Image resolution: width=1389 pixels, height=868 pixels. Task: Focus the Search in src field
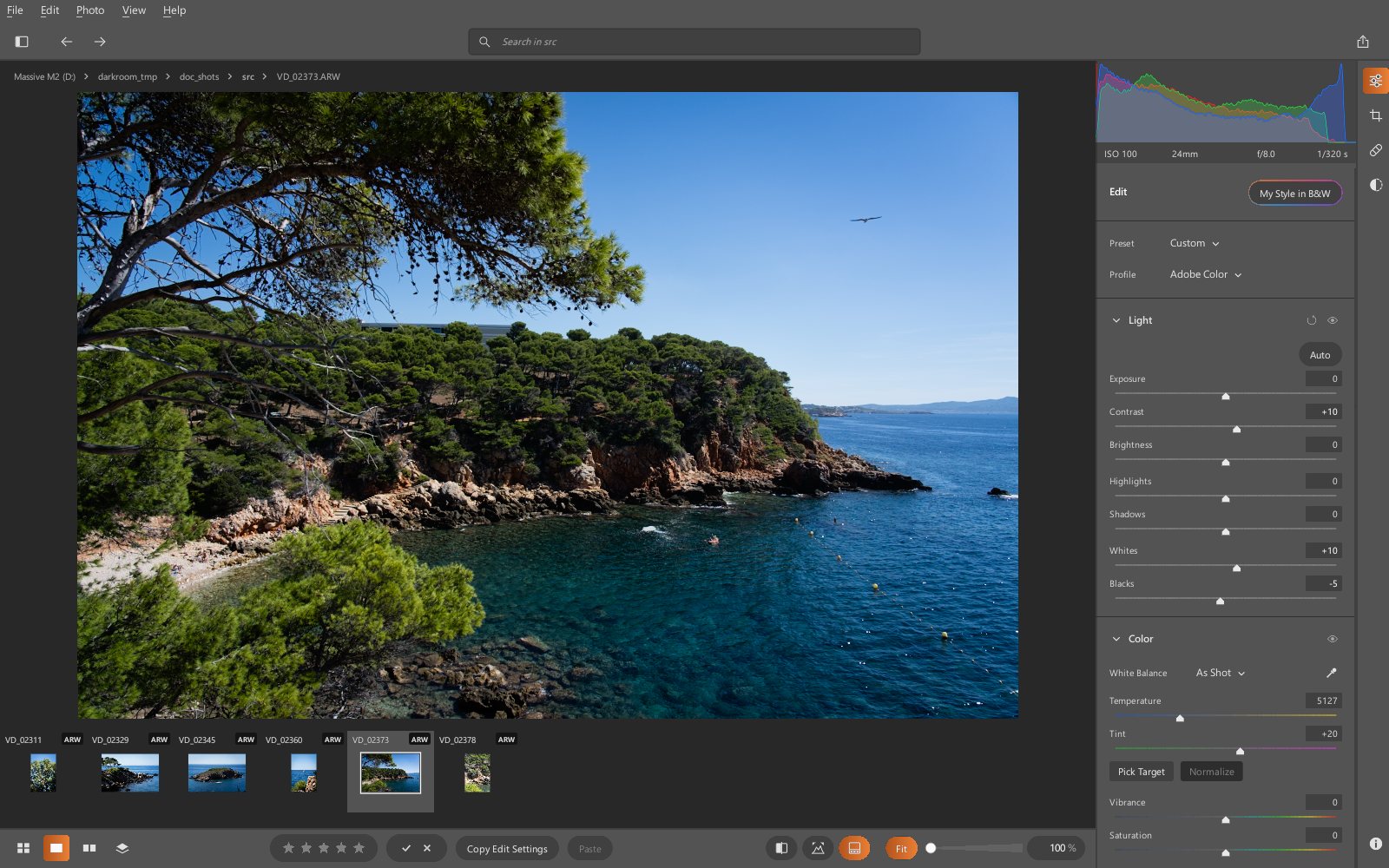[x=694, y=42]
